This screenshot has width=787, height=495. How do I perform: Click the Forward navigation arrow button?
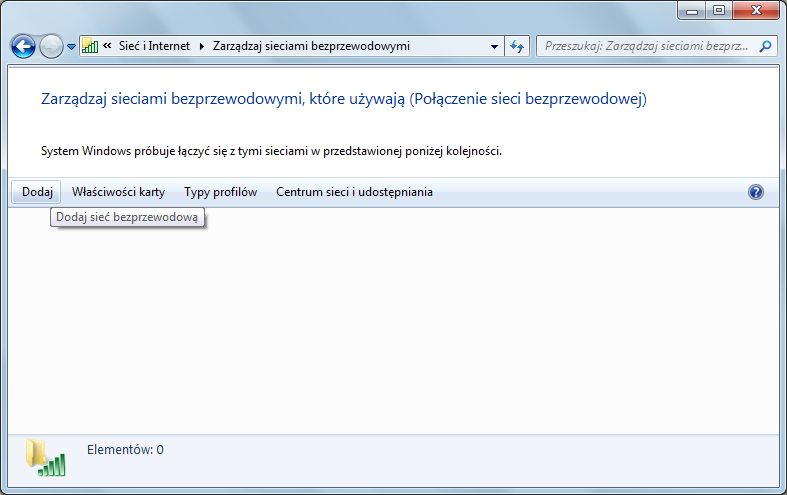pos(51,46)
